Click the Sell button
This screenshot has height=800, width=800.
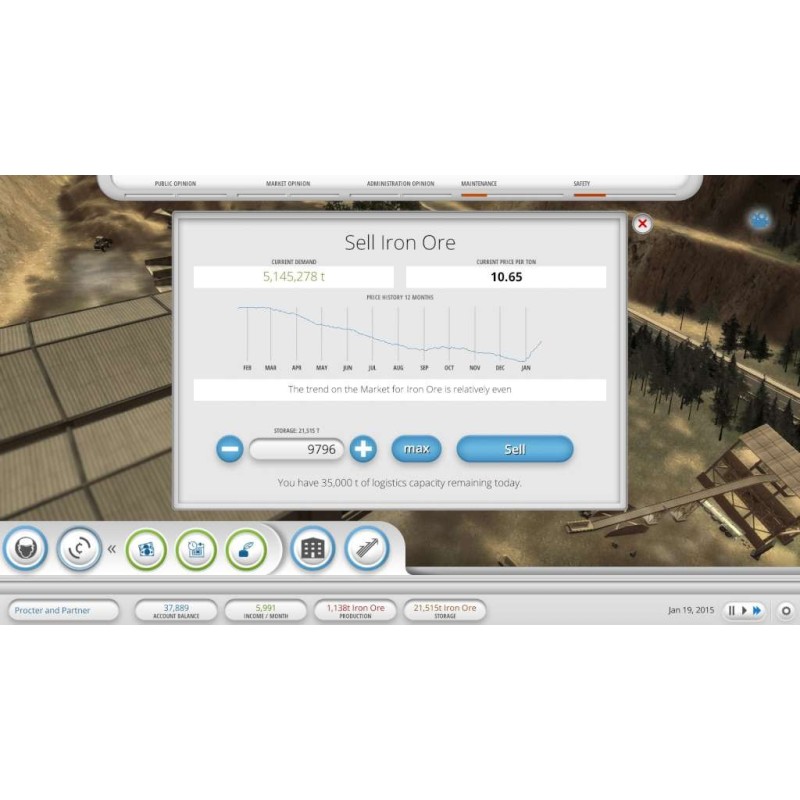(515, 449)
